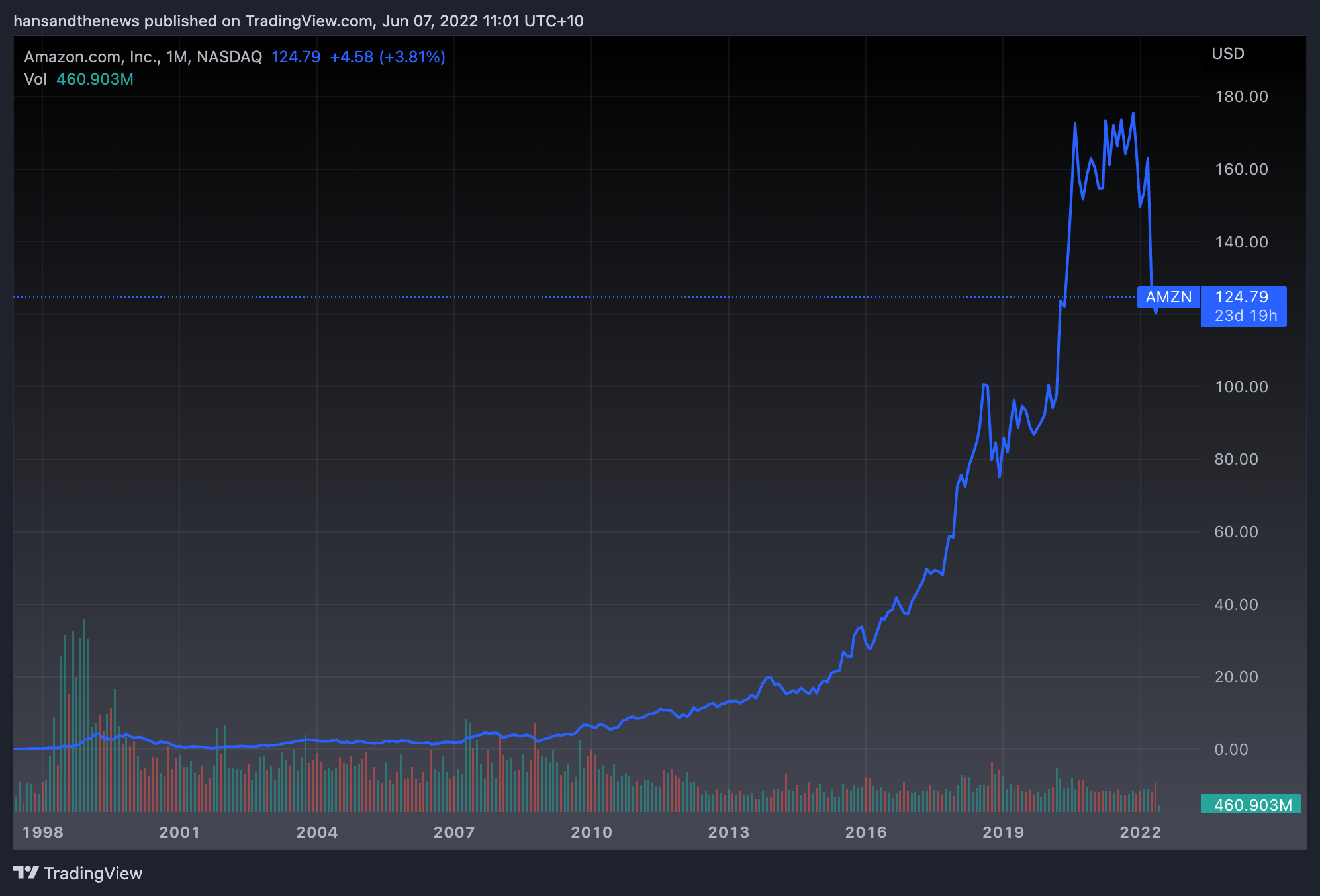This screenshot has width=1320, height=896.
Task: Click the blue AMZN ticker tag
Action: point(1168,297)
